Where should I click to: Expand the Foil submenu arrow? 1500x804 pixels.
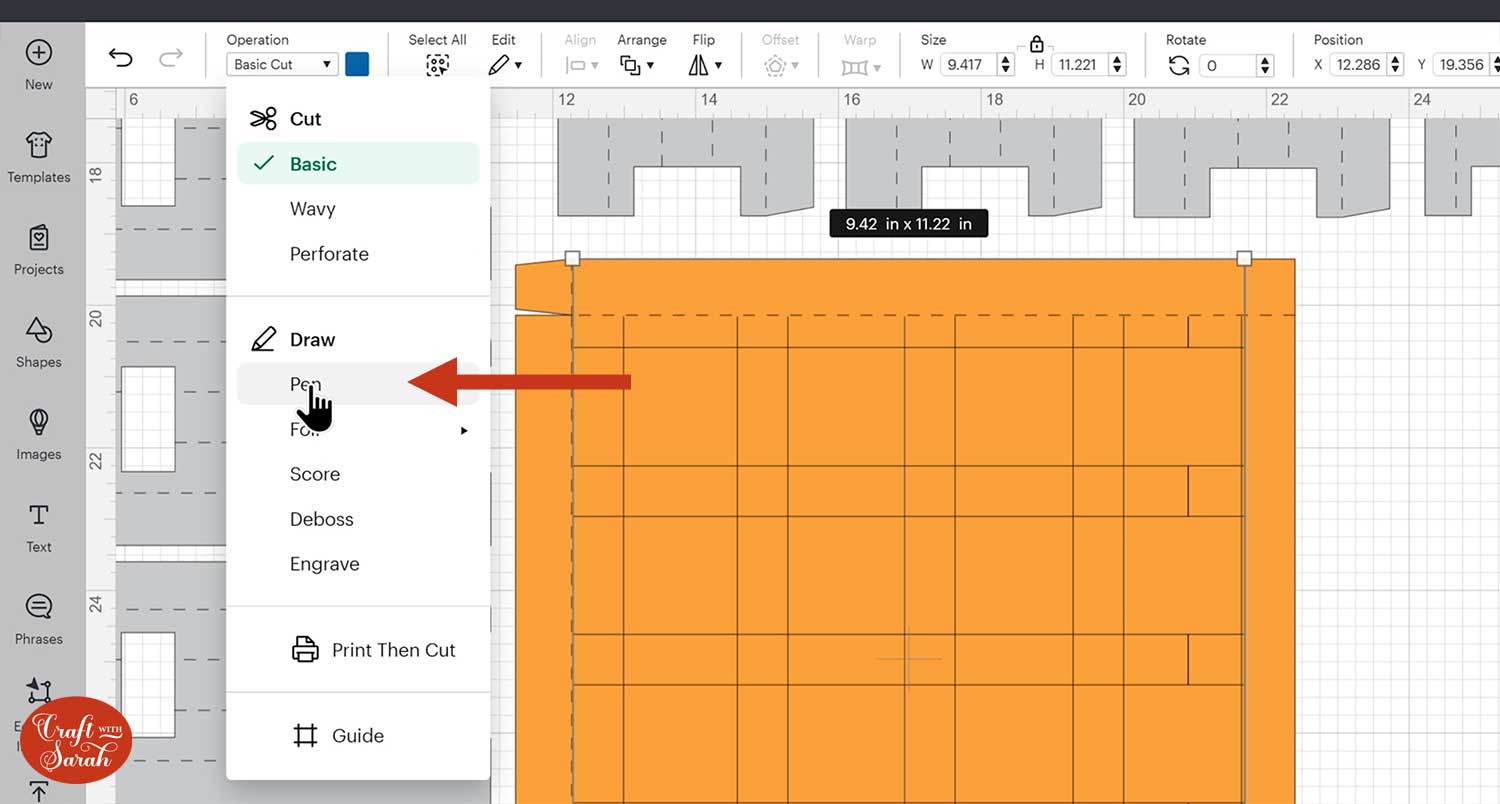point(463,430)
